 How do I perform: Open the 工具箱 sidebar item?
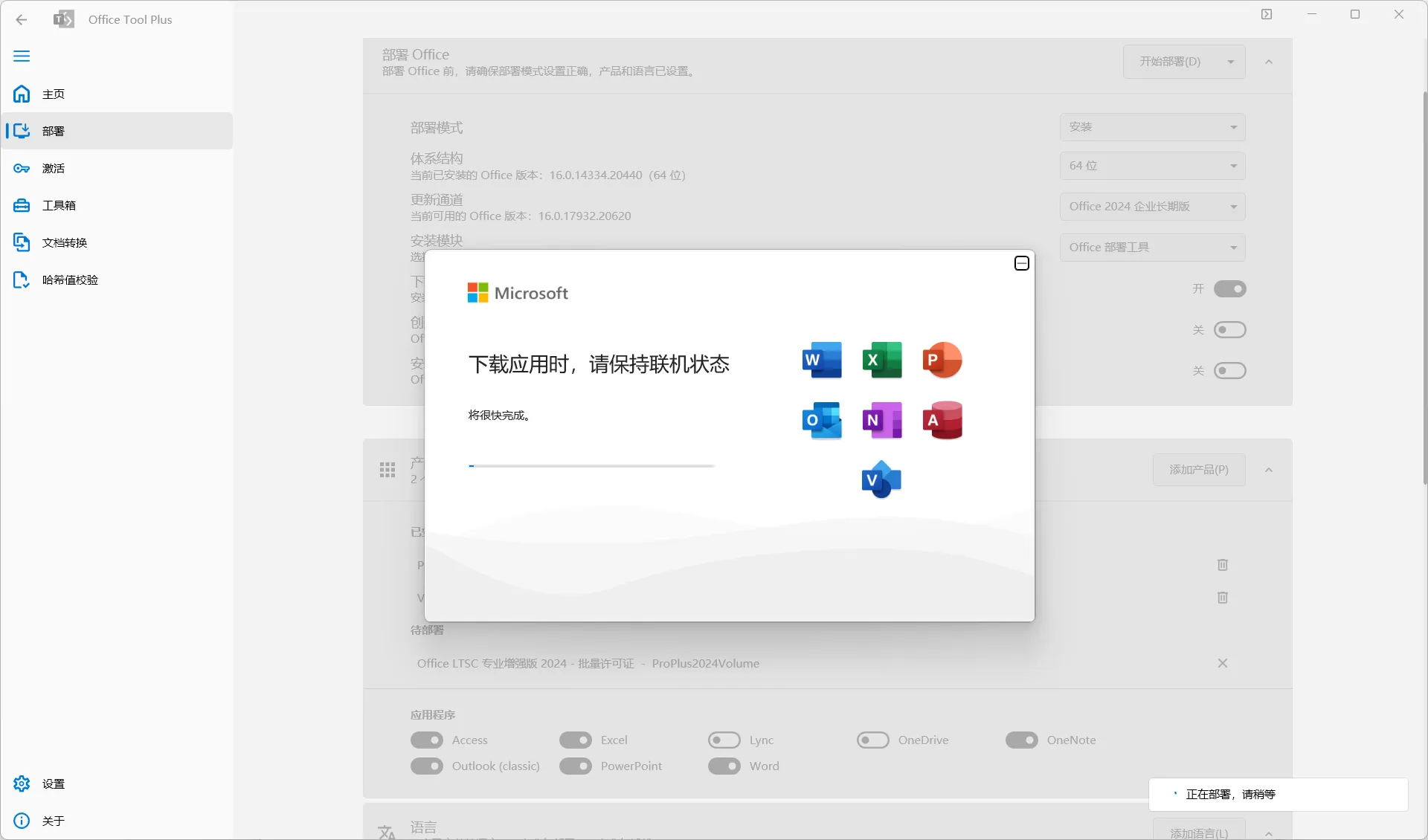tap(59, 206)
